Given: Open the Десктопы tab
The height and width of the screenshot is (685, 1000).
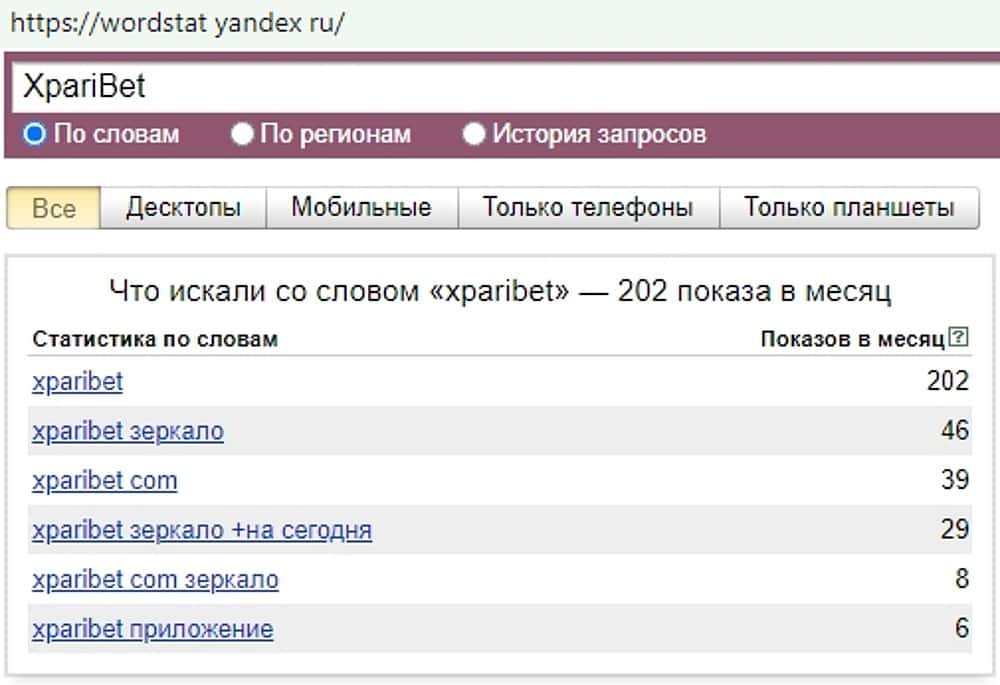Looking at the screenshot, I should (x=183, y=208).
